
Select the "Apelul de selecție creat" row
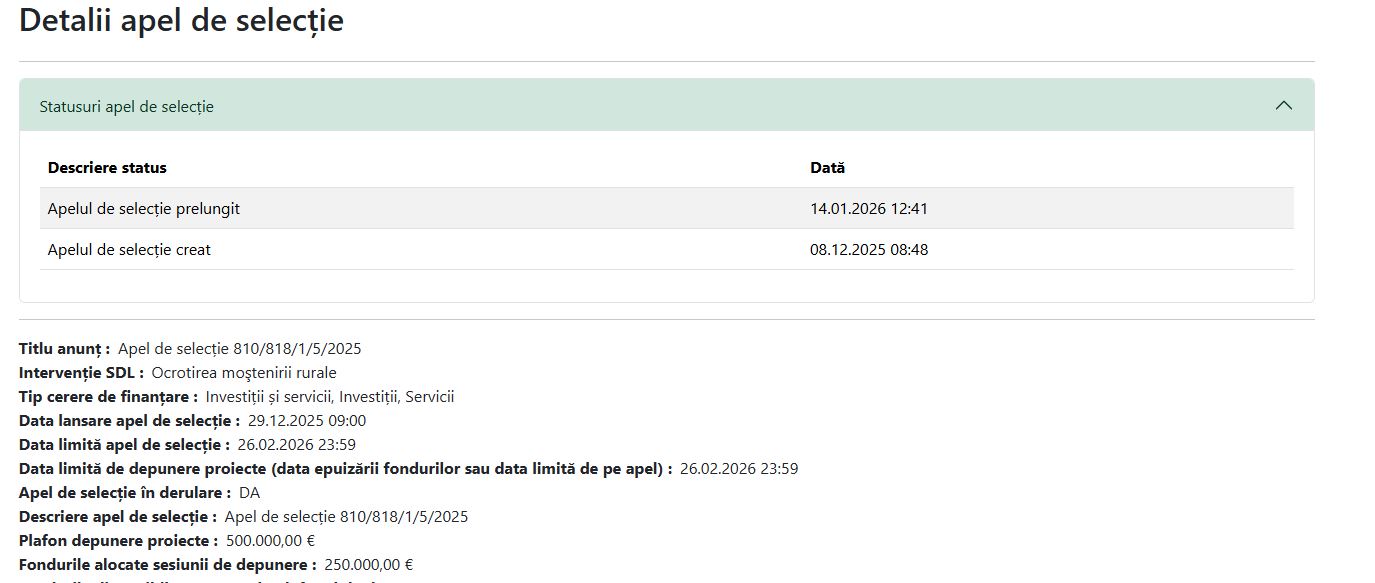pos(129,250)
